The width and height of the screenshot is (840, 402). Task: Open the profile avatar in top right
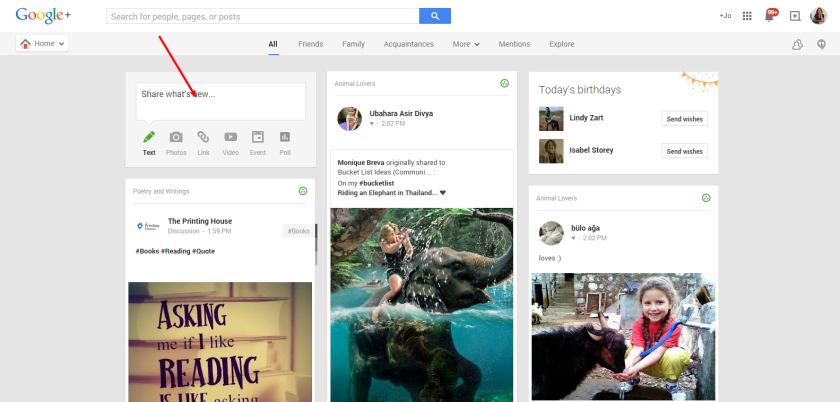coord(819,16)
